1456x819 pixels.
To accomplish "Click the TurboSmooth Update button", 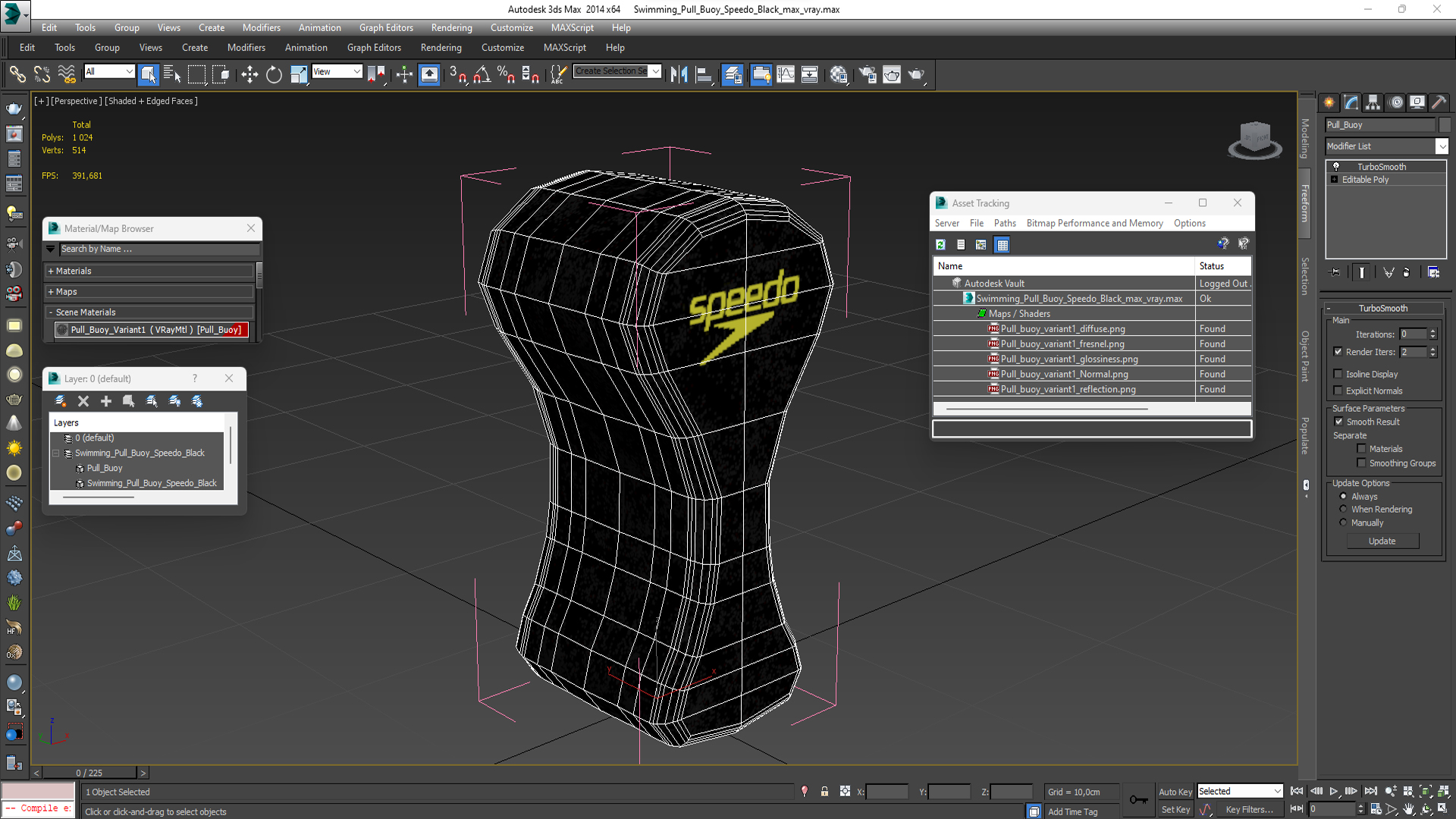I will click(1382, 541).
